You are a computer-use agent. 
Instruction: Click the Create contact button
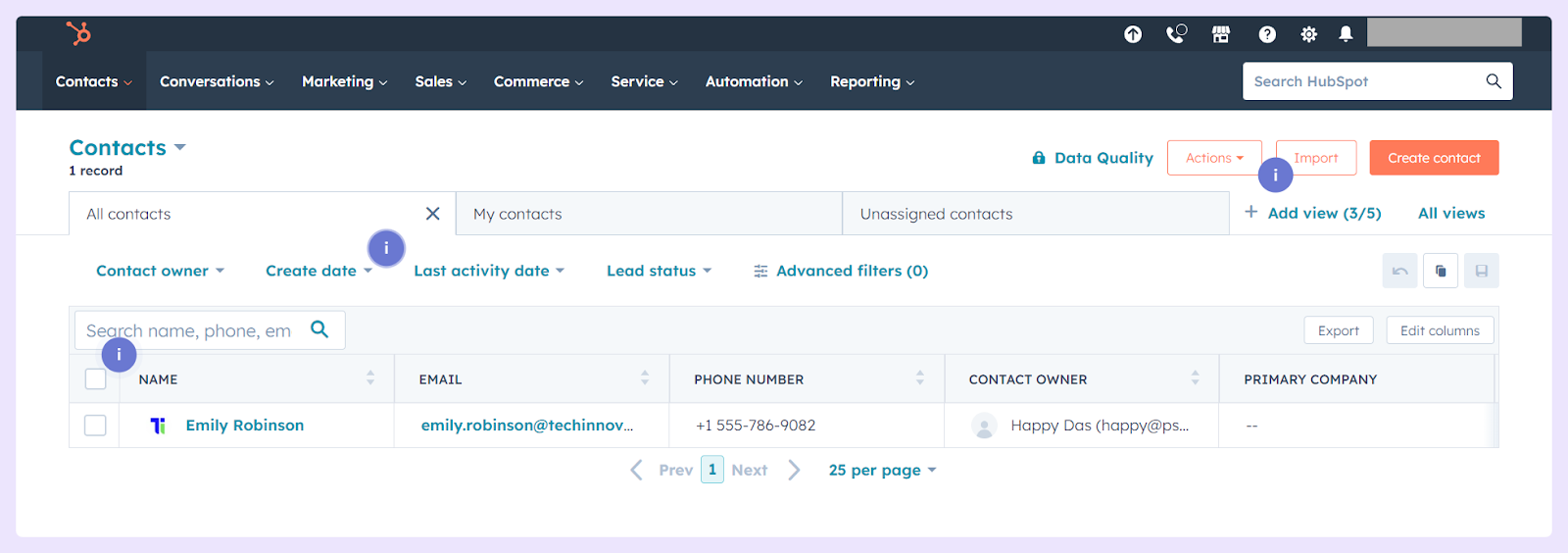pyautogui.click(x=1434, y=158)
